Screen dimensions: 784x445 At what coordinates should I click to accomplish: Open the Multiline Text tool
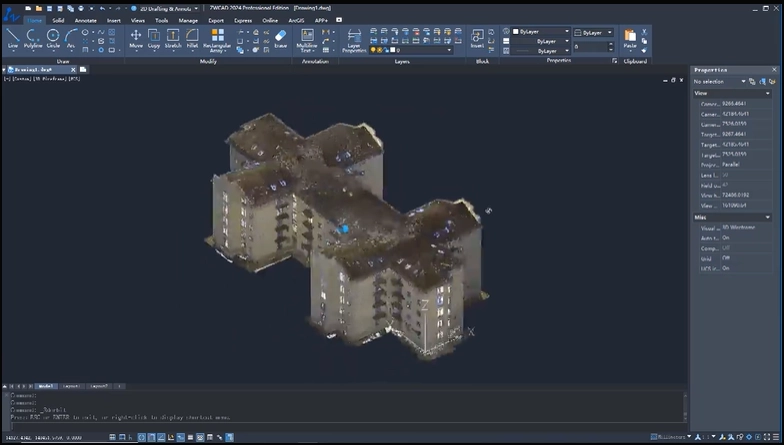point(307,40)
